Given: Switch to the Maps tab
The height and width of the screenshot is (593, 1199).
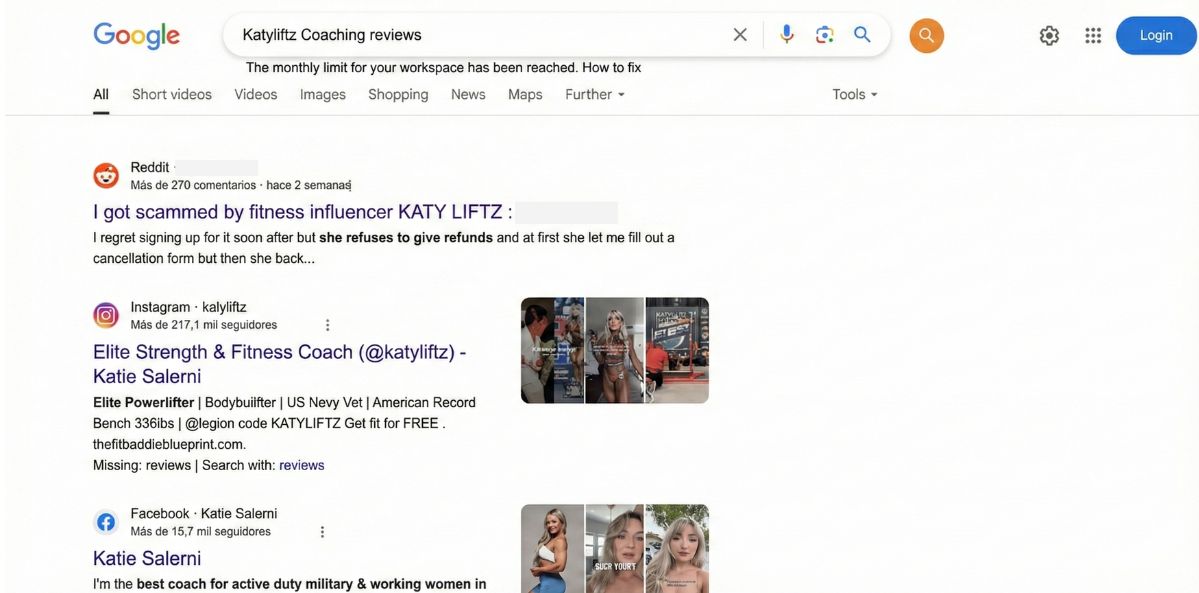Looking at the screenshot, I should pos(525,94).
